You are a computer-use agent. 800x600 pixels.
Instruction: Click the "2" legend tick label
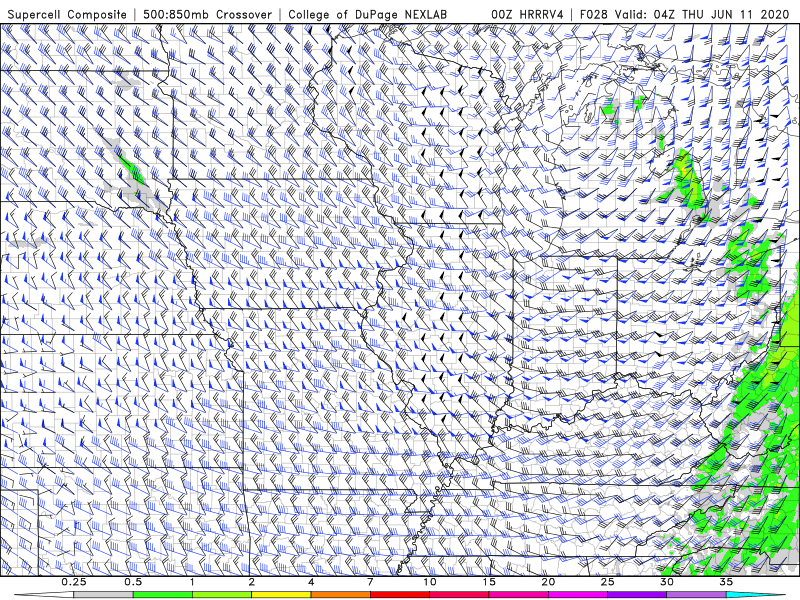(x=252, y=582)
